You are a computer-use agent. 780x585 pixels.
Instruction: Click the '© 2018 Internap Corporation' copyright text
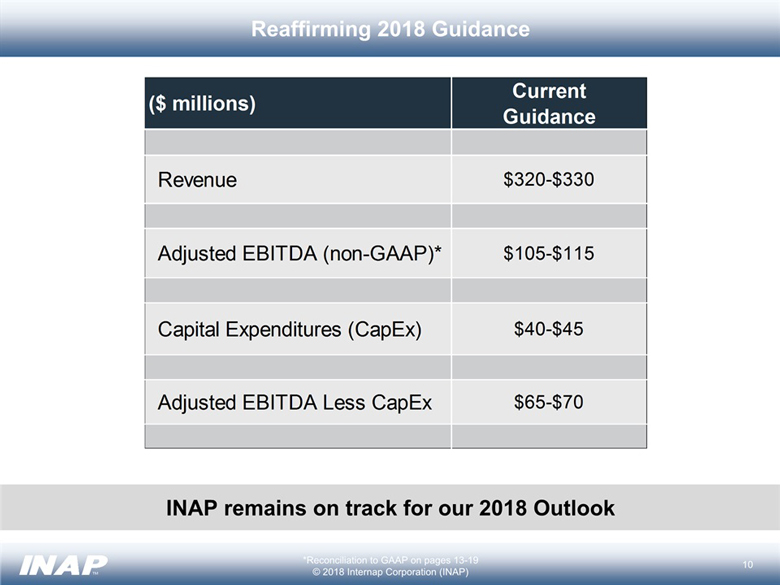pos(390,572)
